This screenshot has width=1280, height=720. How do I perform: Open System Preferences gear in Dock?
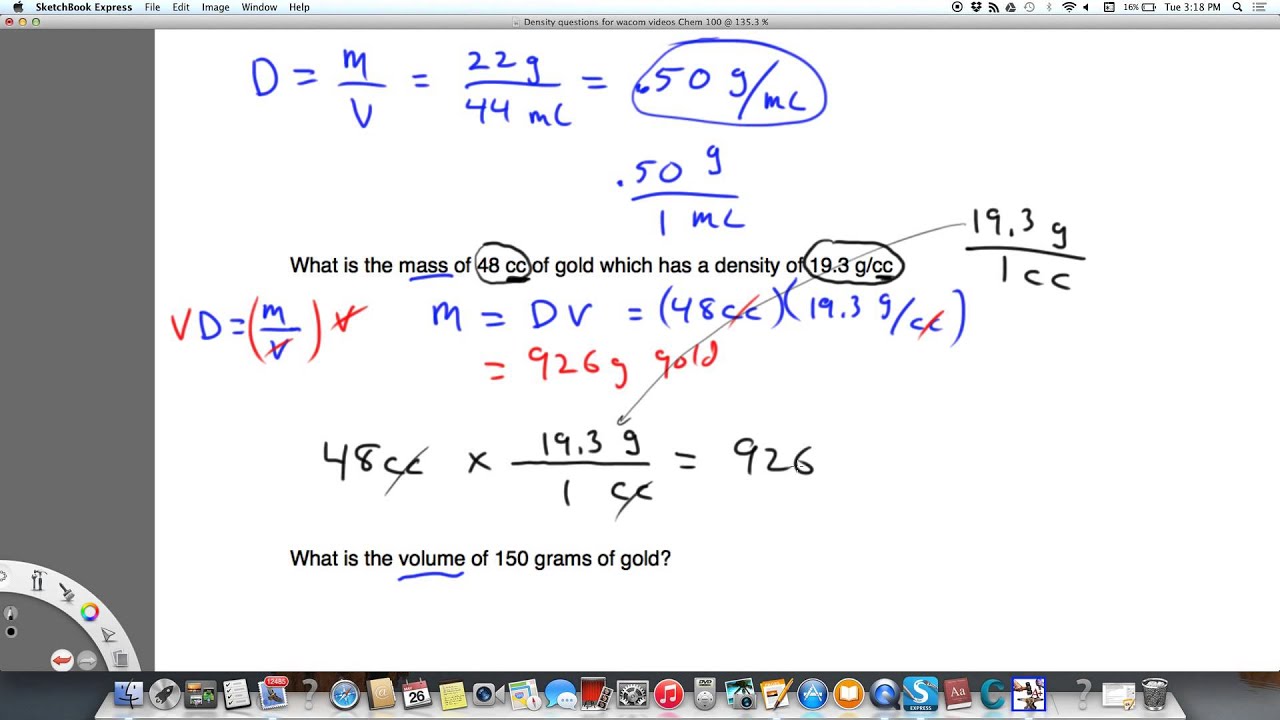pos(632,694)
